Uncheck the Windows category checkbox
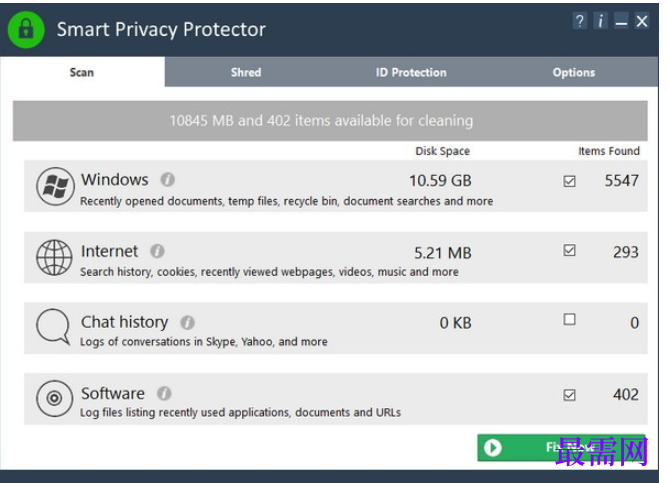The image size is (667, 483). [x=569, y=181]
